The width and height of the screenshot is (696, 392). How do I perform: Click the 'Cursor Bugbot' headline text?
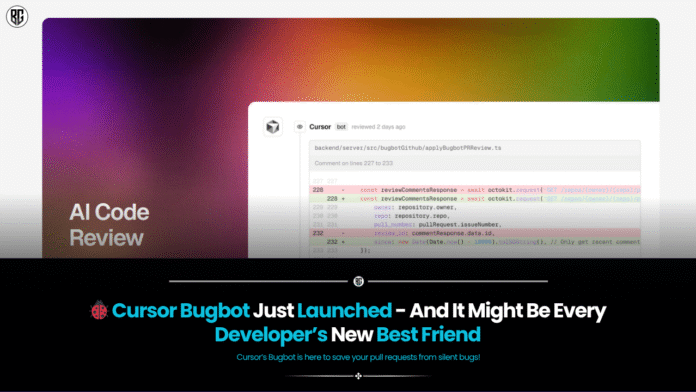181,311
